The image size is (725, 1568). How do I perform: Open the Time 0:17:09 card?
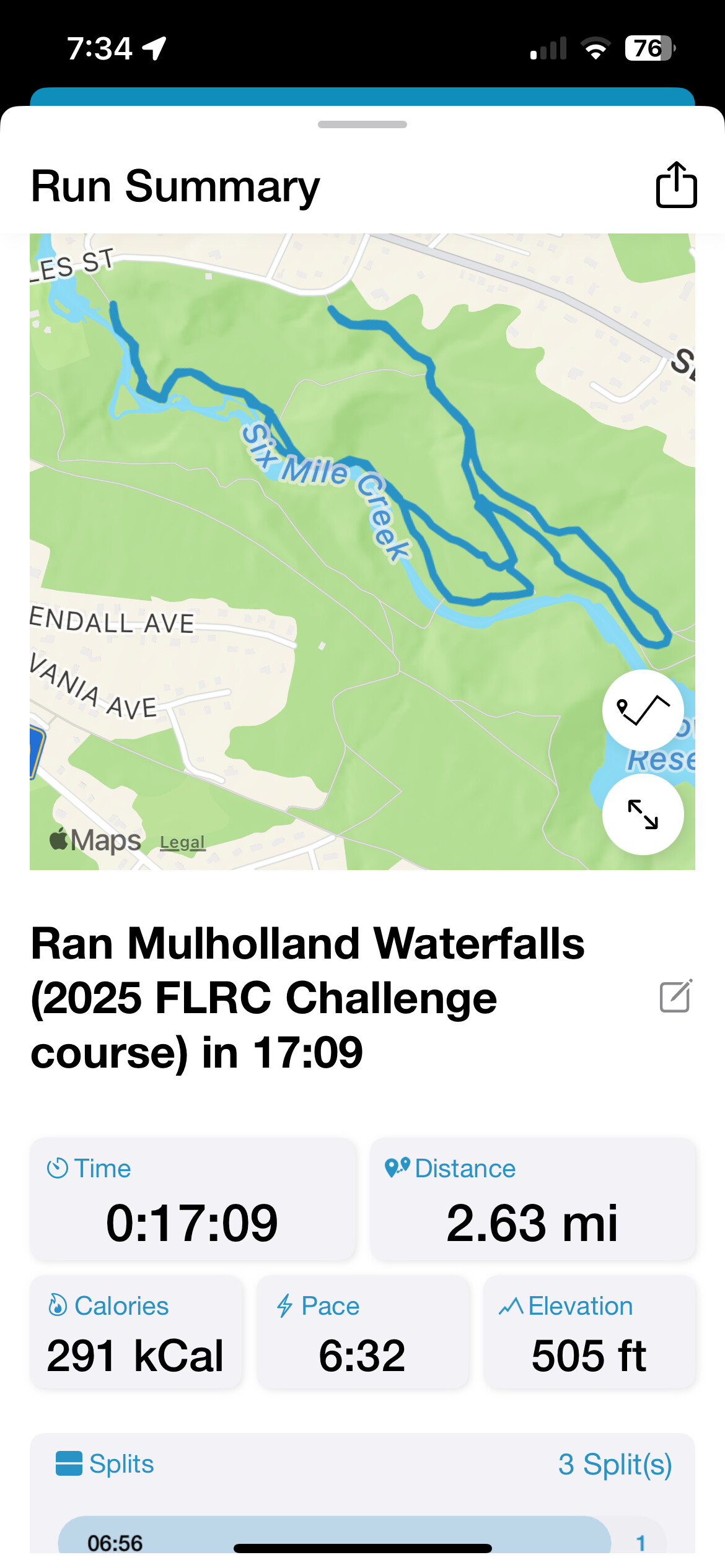(193, 1200)
